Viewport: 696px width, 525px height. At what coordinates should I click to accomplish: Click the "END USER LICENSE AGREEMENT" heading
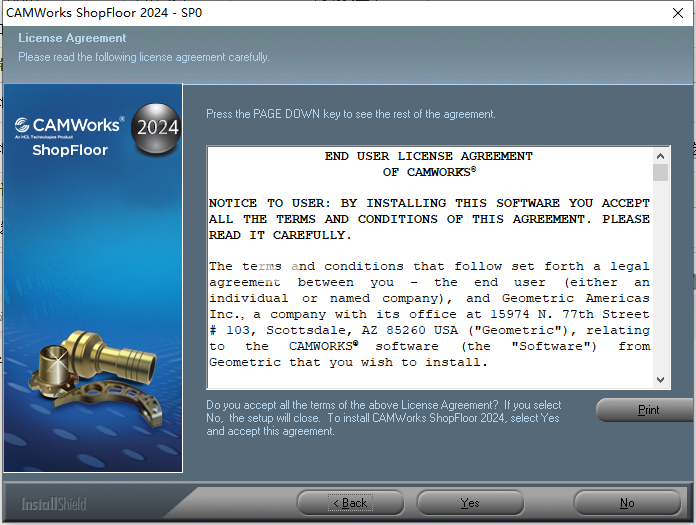pyautogui.click(x=428, y=156)
